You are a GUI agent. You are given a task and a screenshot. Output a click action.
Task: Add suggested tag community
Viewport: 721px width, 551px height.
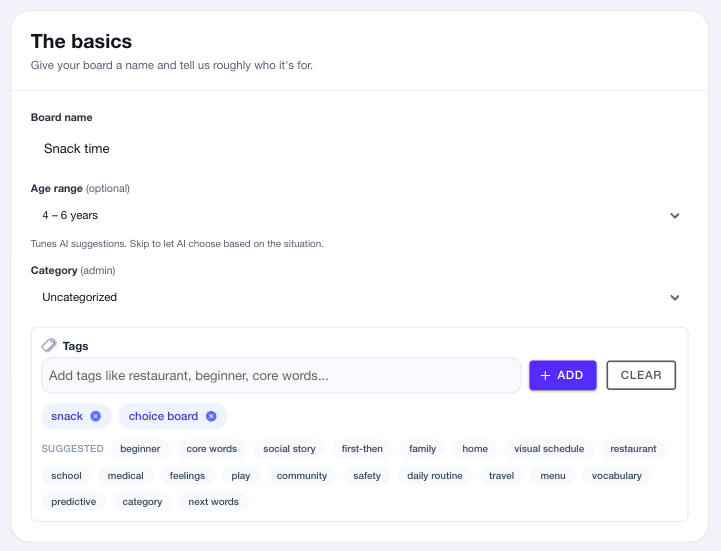(302, 476)
